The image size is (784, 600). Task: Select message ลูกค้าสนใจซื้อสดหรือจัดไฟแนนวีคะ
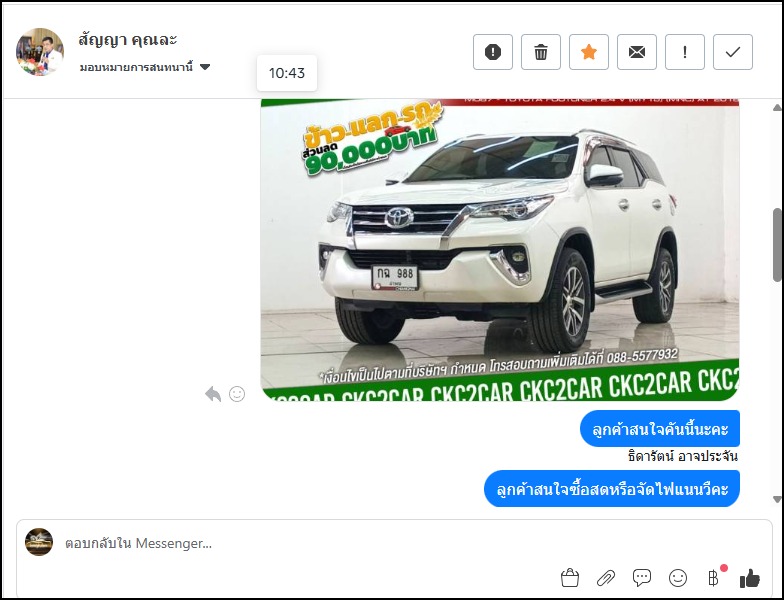(x=612, y=488)
